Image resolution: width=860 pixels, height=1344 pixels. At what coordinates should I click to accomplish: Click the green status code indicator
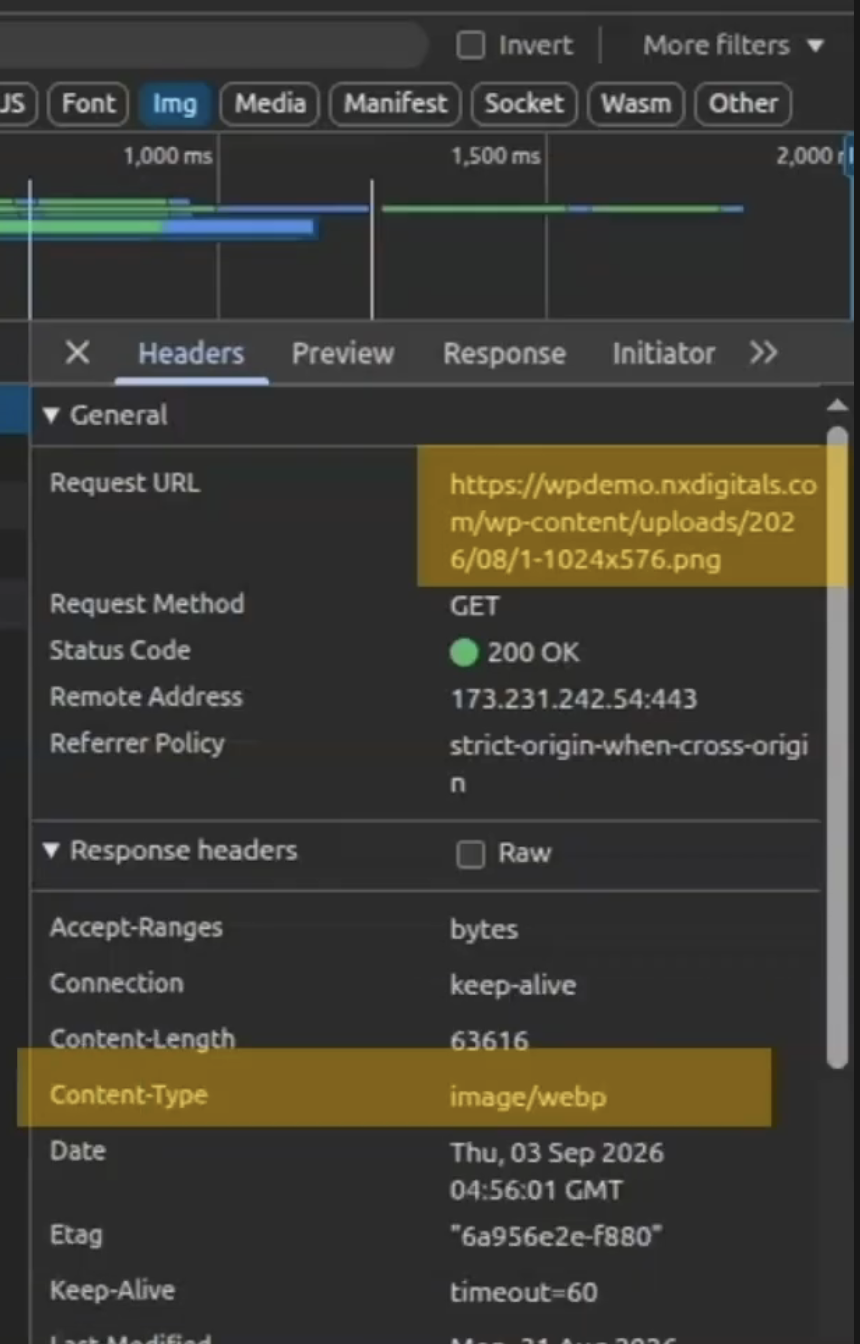coord(464,653)
